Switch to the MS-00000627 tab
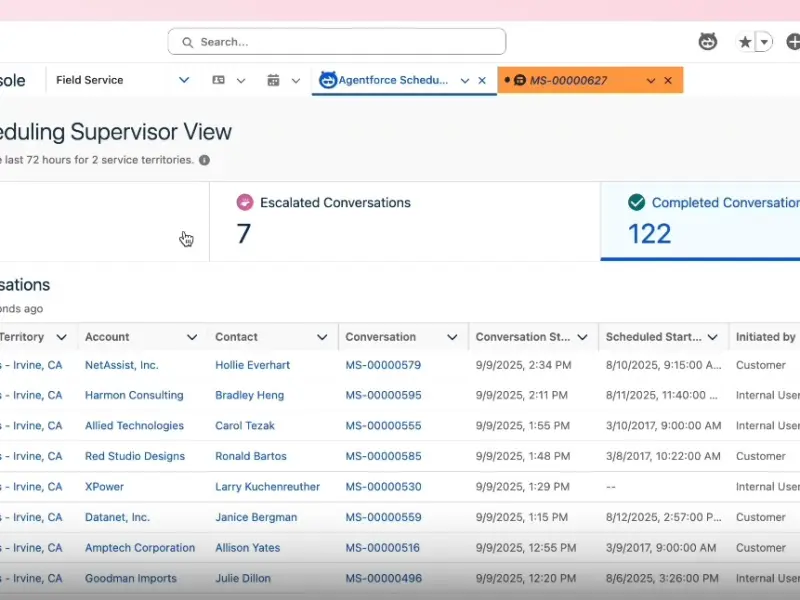Viewport: 800px width, 600px height. click(568, 80)
